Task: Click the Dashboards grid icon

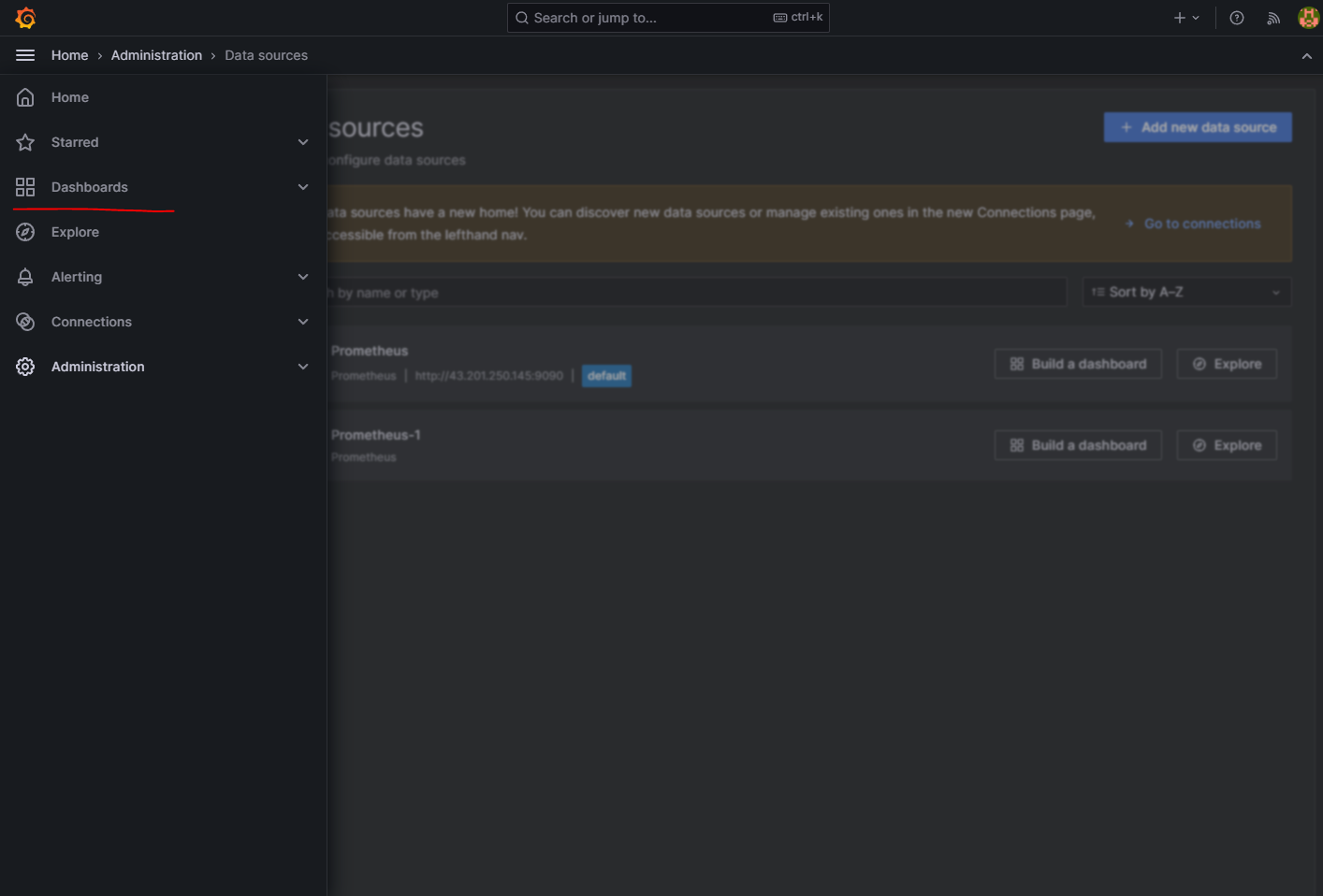Action: (25, 187)
